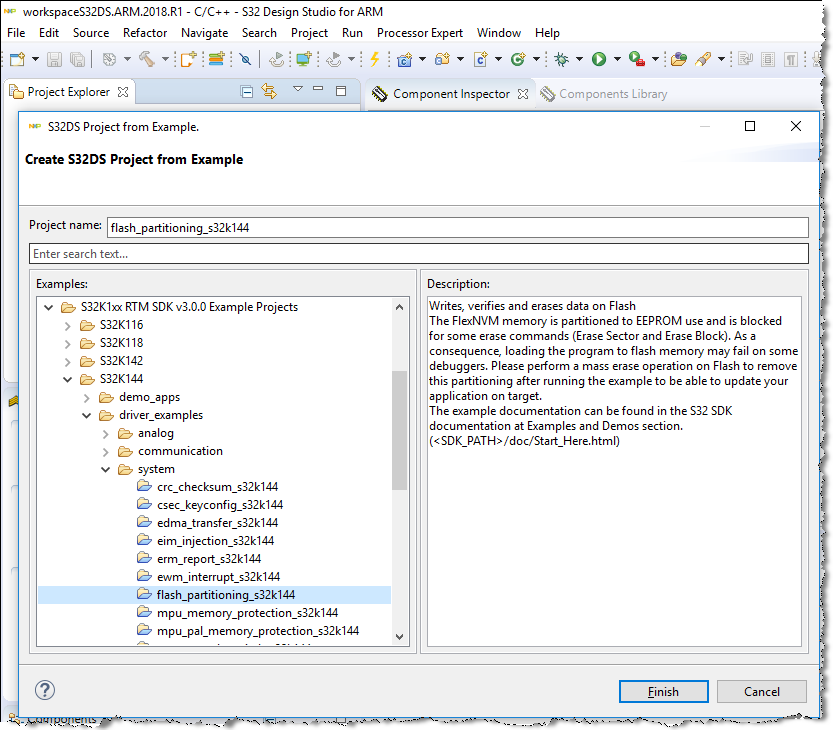Screen dimensions: 833x730
Task: Select crc_checksum_s32k144 example
Action: click(x=217, y=487)
